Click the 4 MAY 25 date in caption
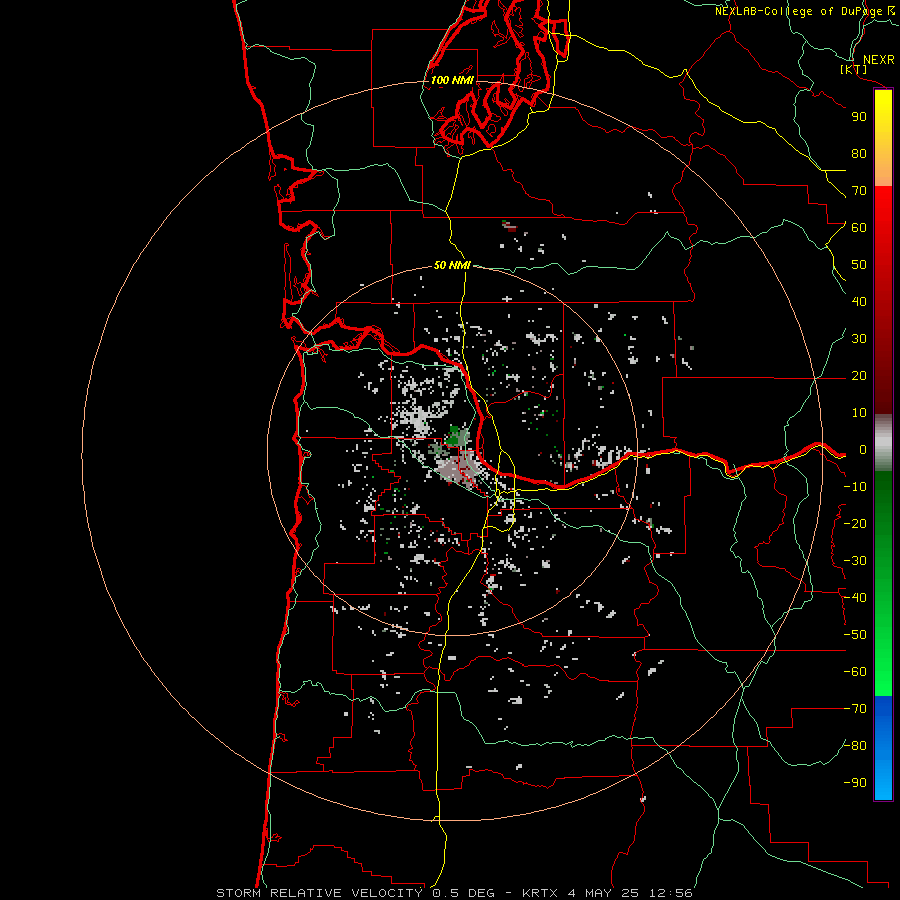Screen dimensions: 900x900 click(x=605, y=893)
